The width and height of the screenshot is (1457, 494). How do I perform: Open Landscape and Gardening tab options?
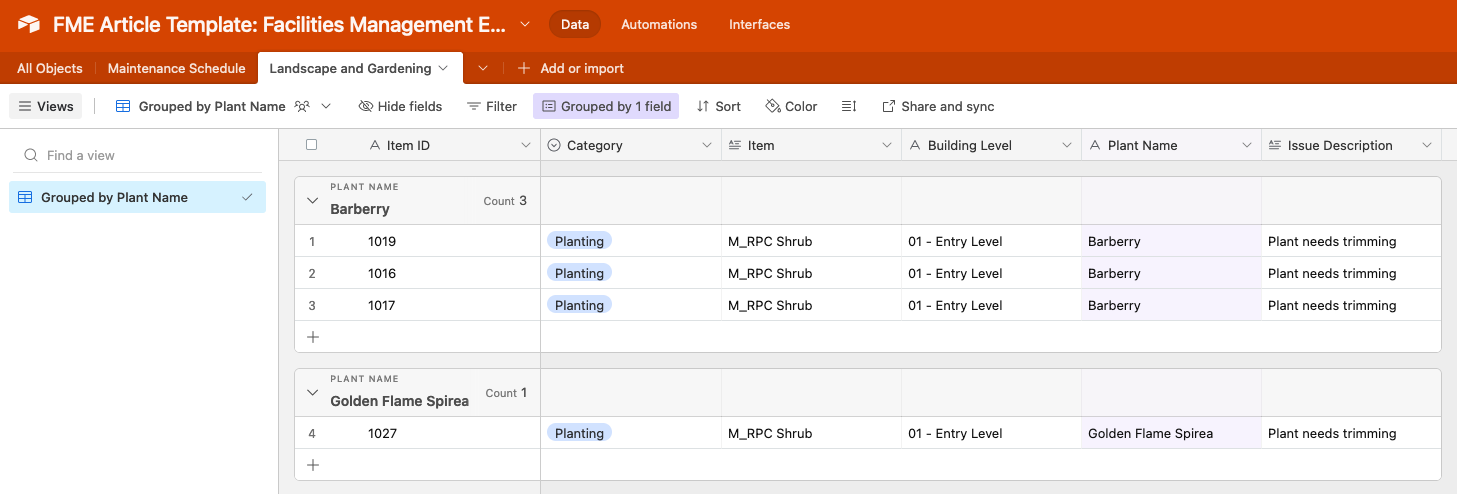(442, 68)
